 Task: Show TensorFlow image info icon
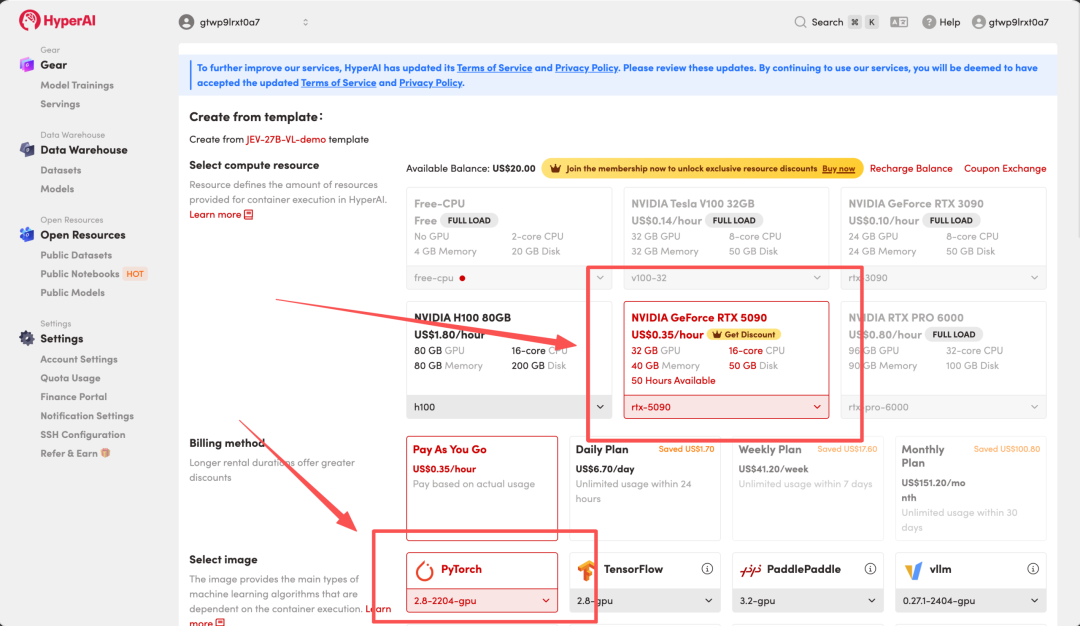coord(707,569)
